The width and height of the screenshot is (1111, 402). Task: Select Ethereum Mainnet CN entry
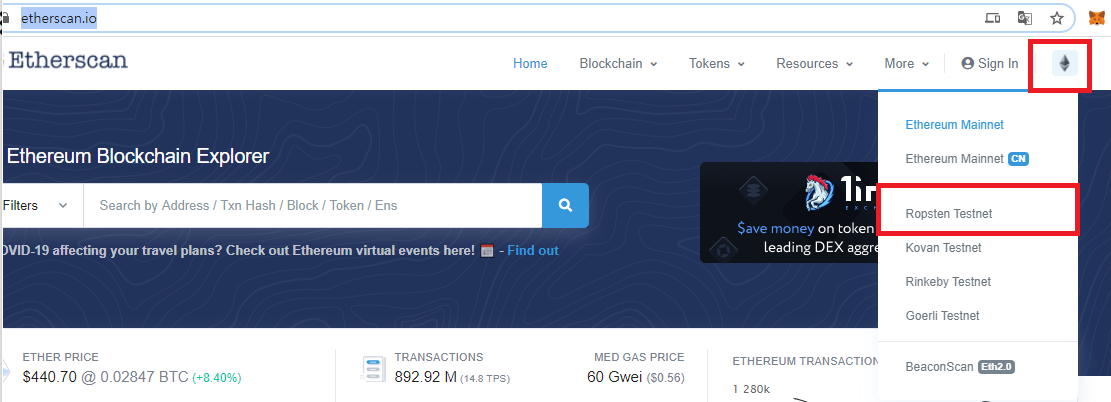966,159
